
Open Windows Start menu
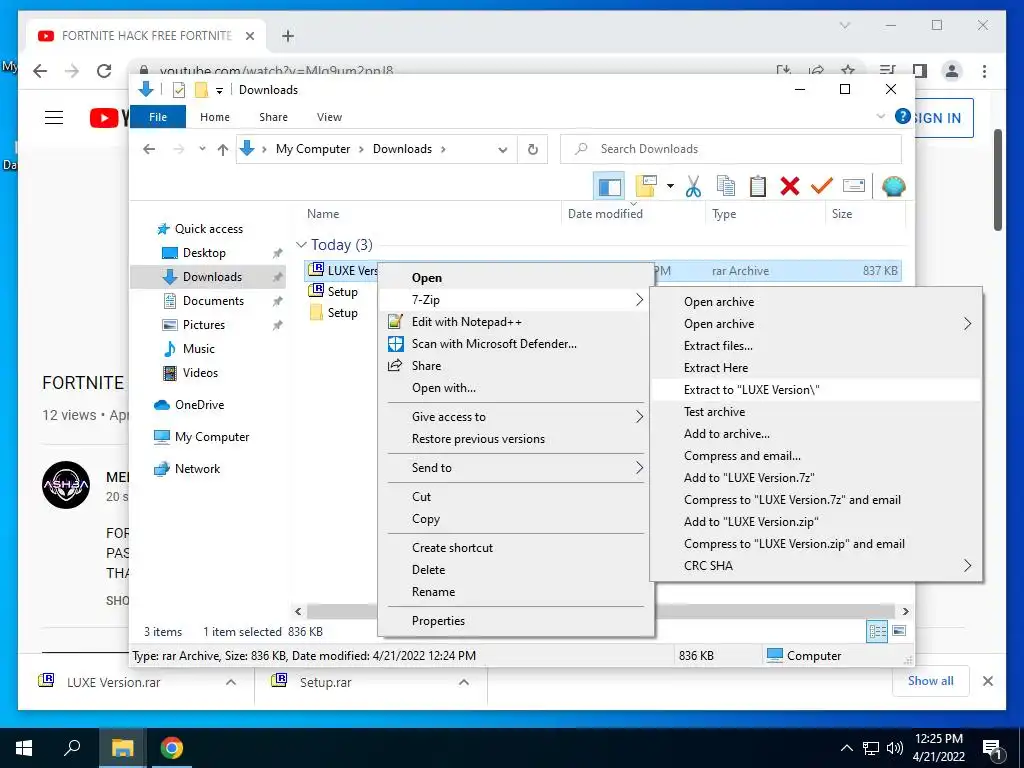coord(24,748)
